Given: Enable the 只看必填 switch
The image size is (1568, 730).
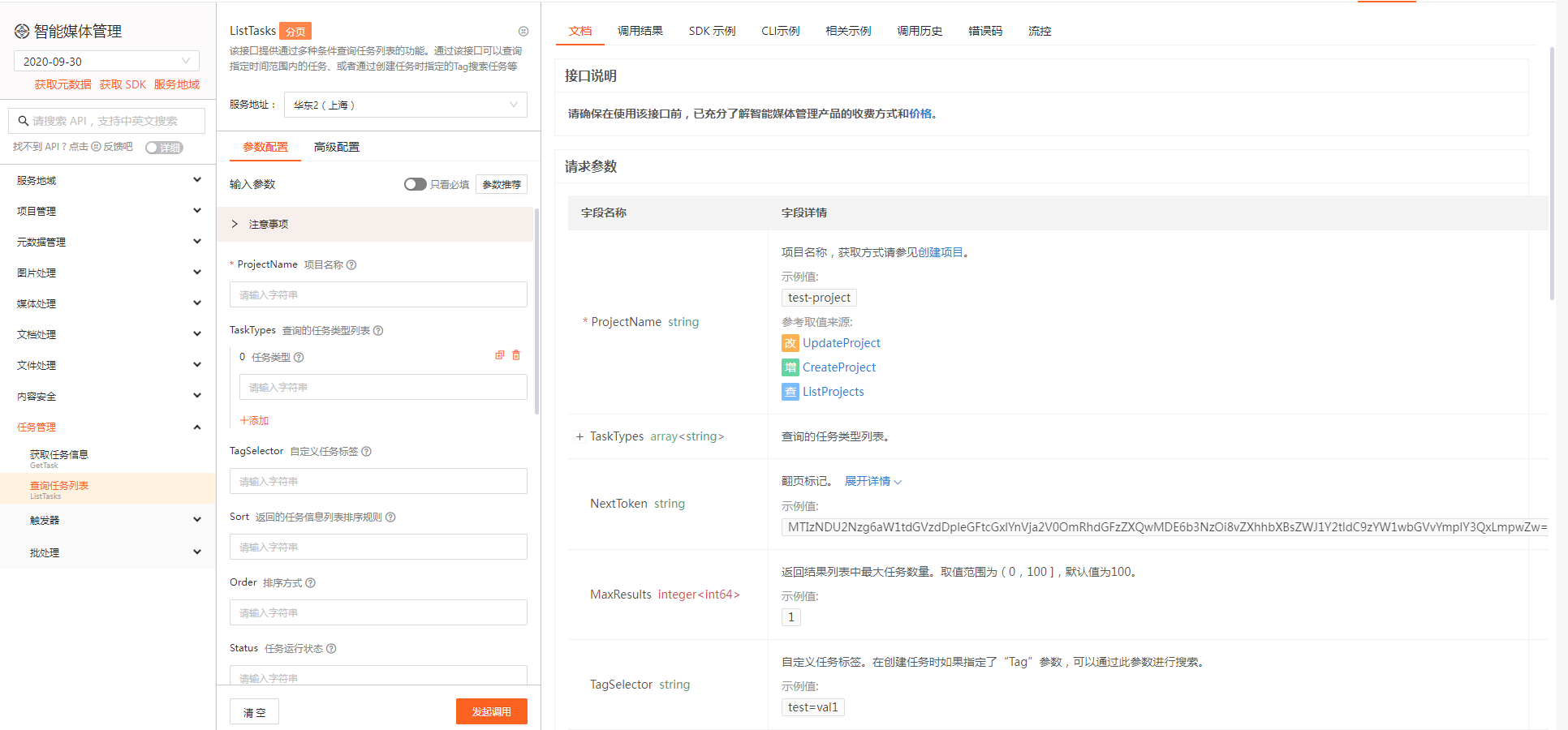Looking at the screenshot, I should click(415, 184).
